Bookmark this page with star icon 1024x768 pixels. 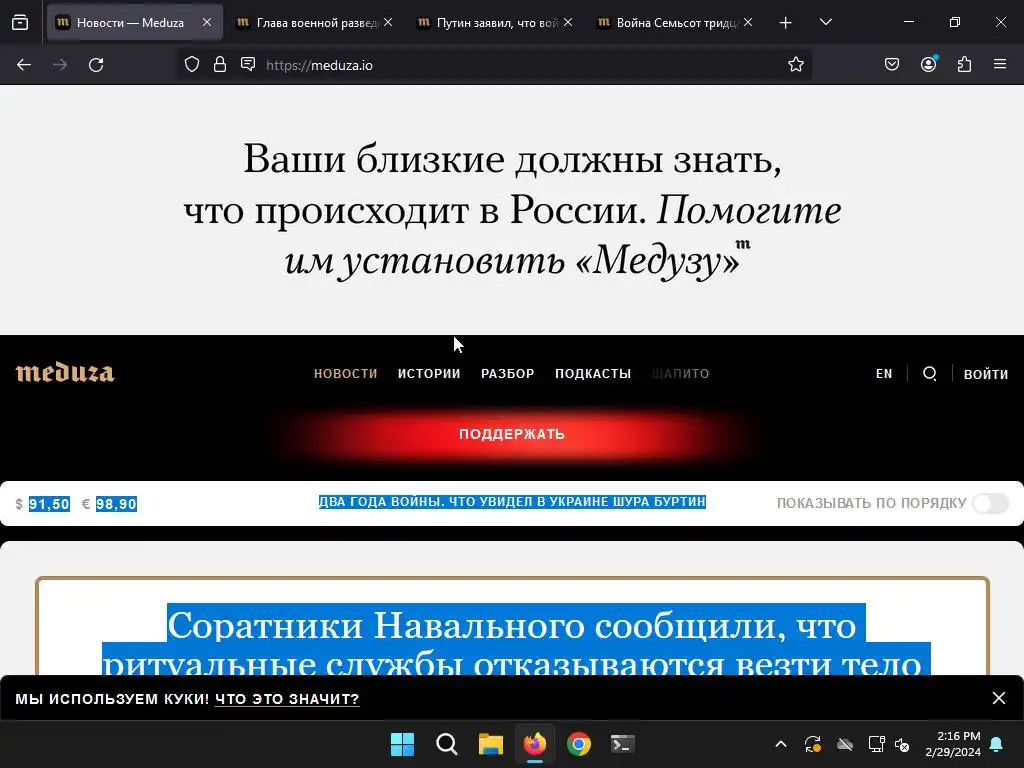click(795, 65)
